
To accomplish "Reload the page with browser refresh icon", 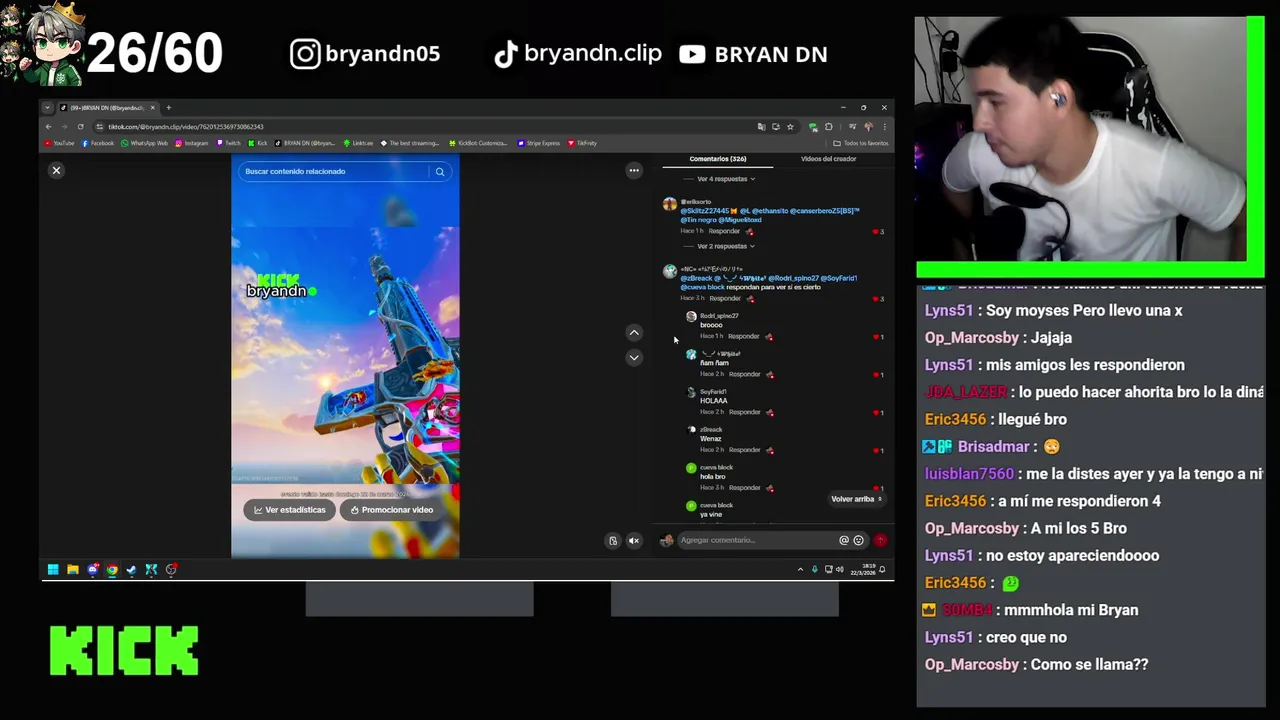I will [80, 127].
